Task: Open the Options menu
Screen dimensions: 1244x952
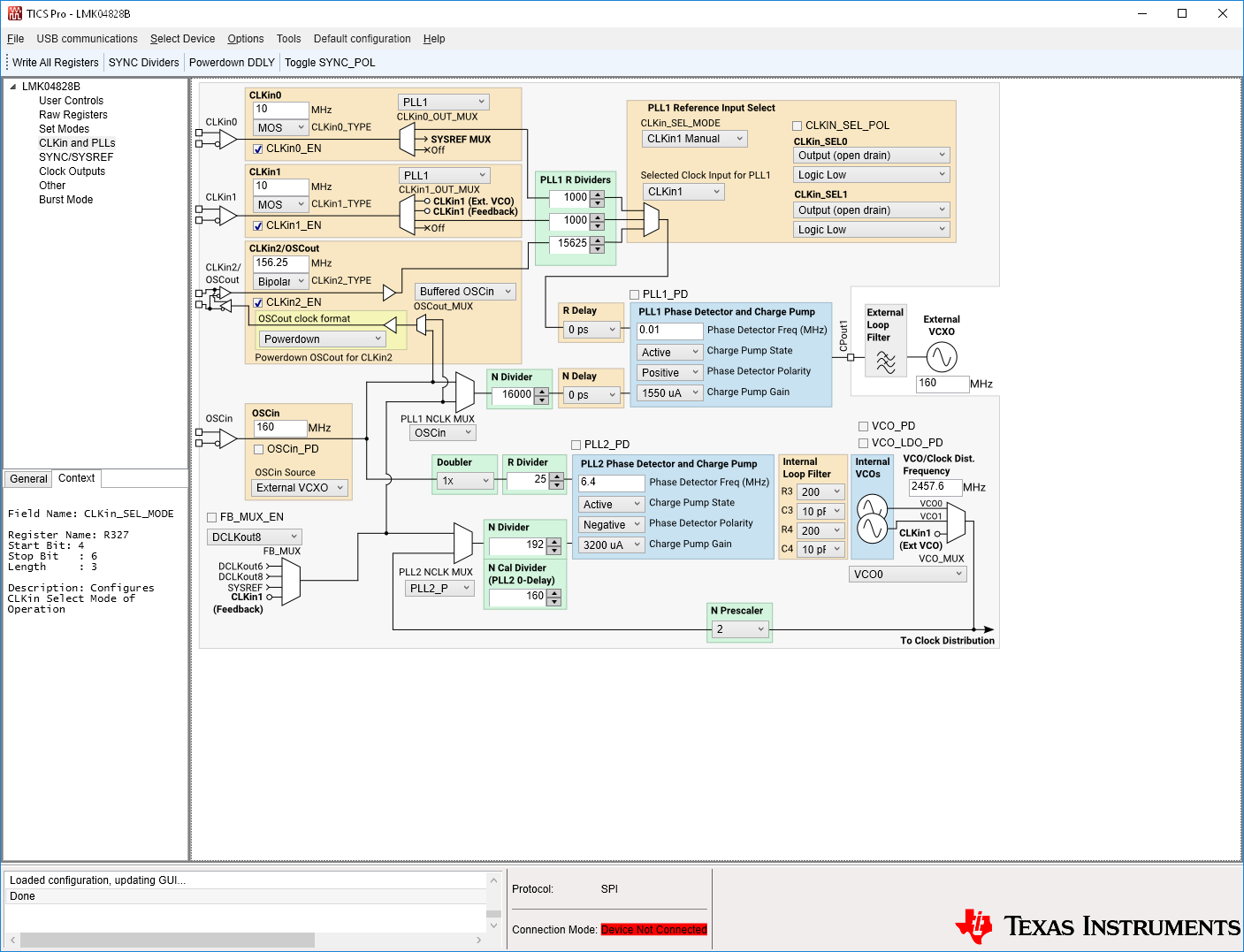Action: click(x=245, y=39)
